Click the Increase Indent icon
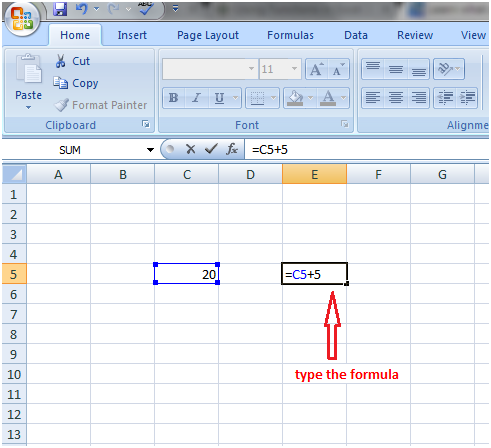 (x=467, y=98)
